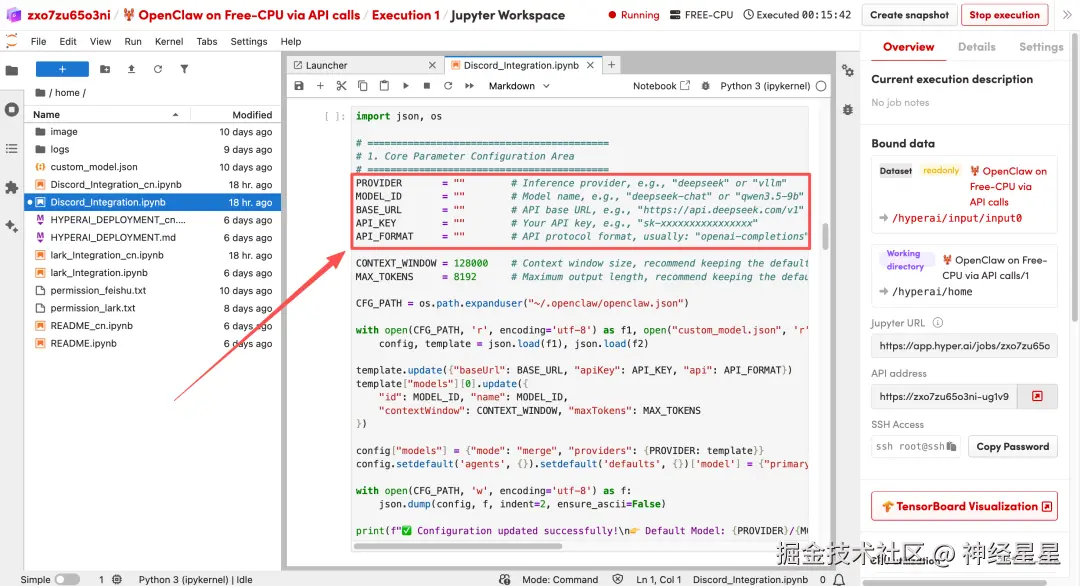Sort files by Modified column header

pyautogui.click(x=234, y=114)
